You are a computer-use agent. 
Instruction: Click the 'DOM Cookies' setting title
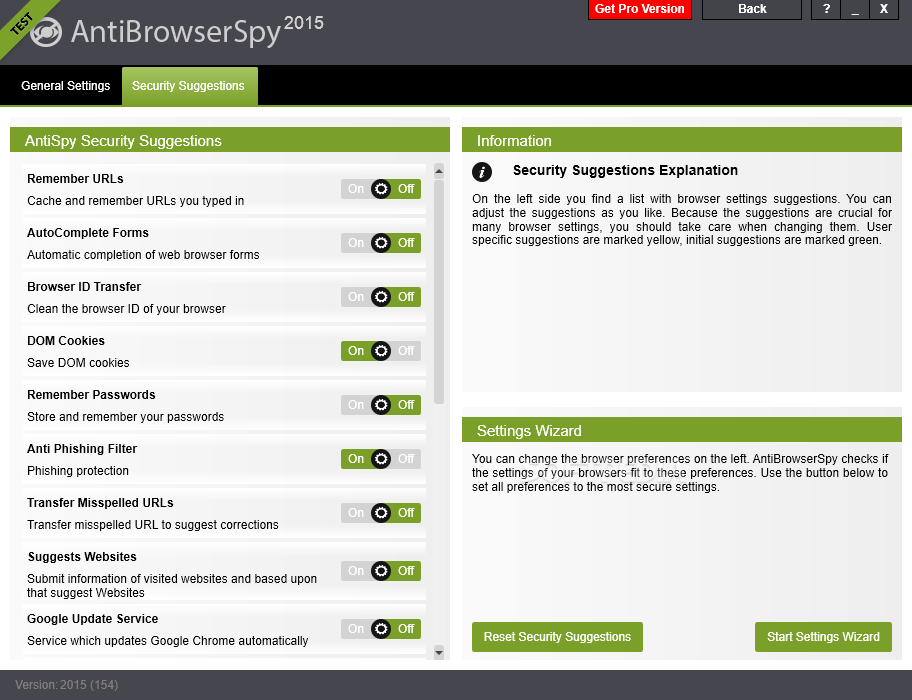tap(66, 341)
